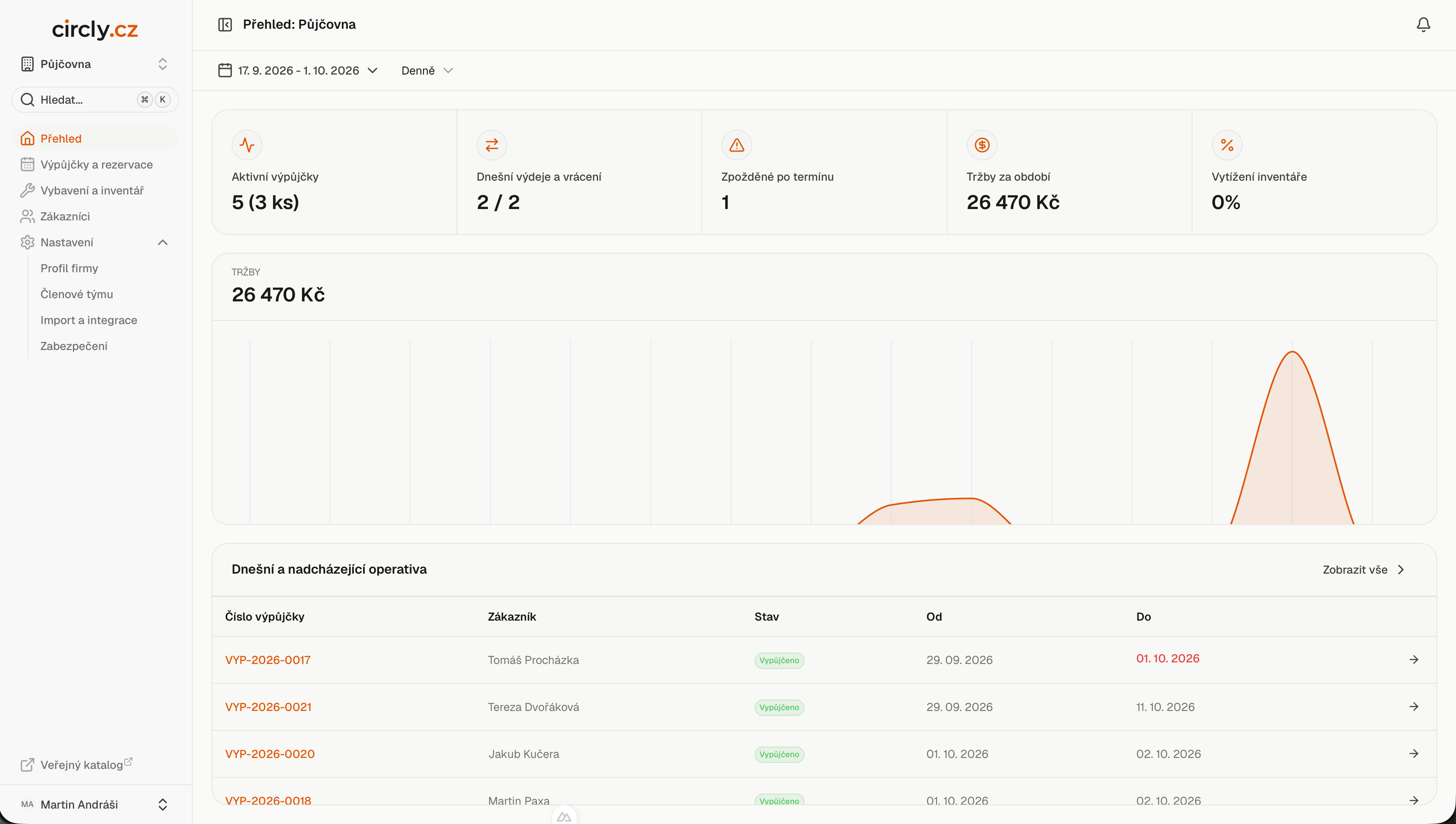Click the Dnešní výdeje a vrácení arrows icon
The width and height of the screenshot is (1456, 824).
point(492,145)
